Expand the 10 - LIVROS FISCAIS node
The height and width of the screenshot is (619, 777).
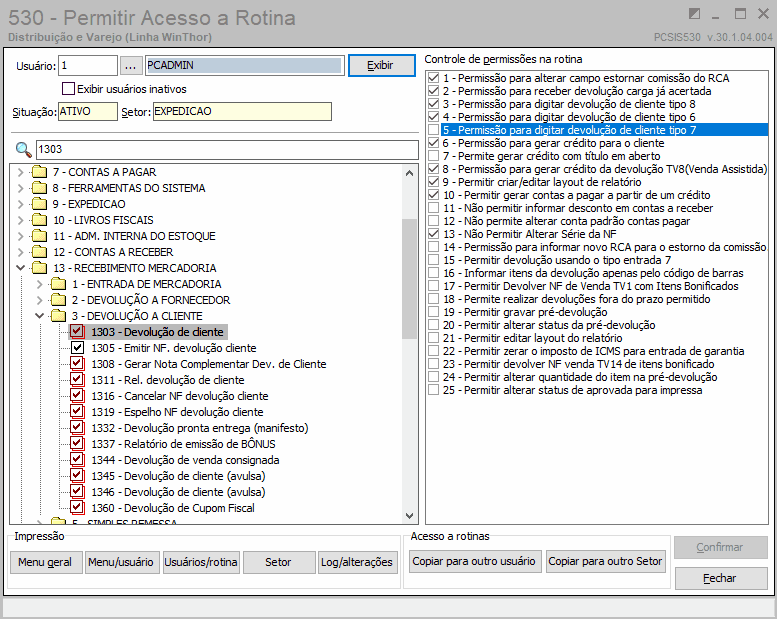click(x=20, y=220)
